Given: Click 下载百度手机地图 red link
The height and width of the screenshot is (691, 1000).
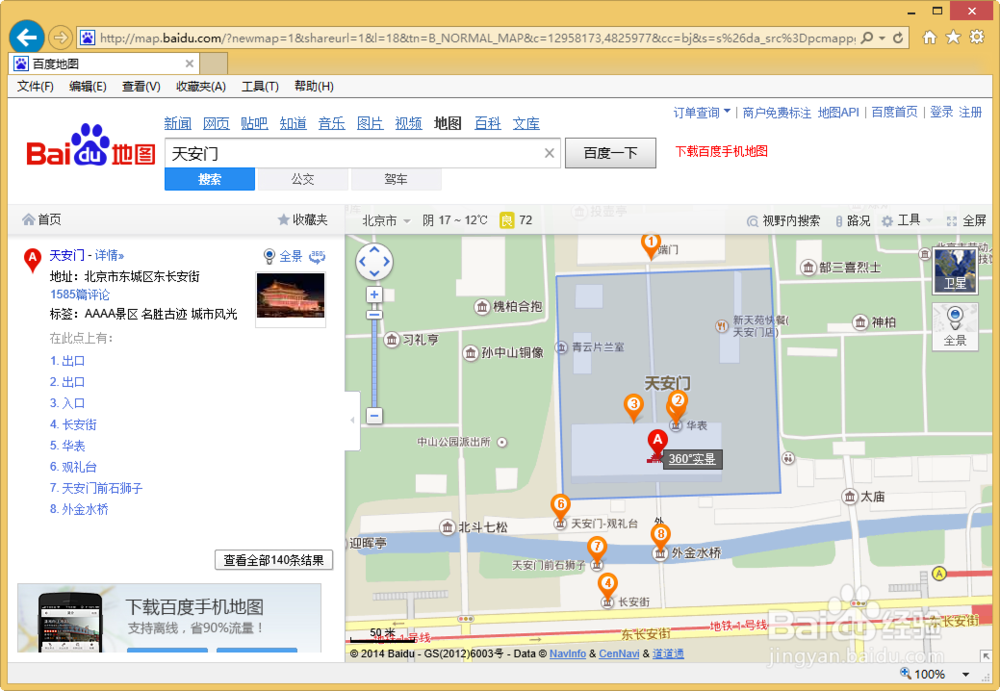Looking at the screenshot, I should click(721, 151).
